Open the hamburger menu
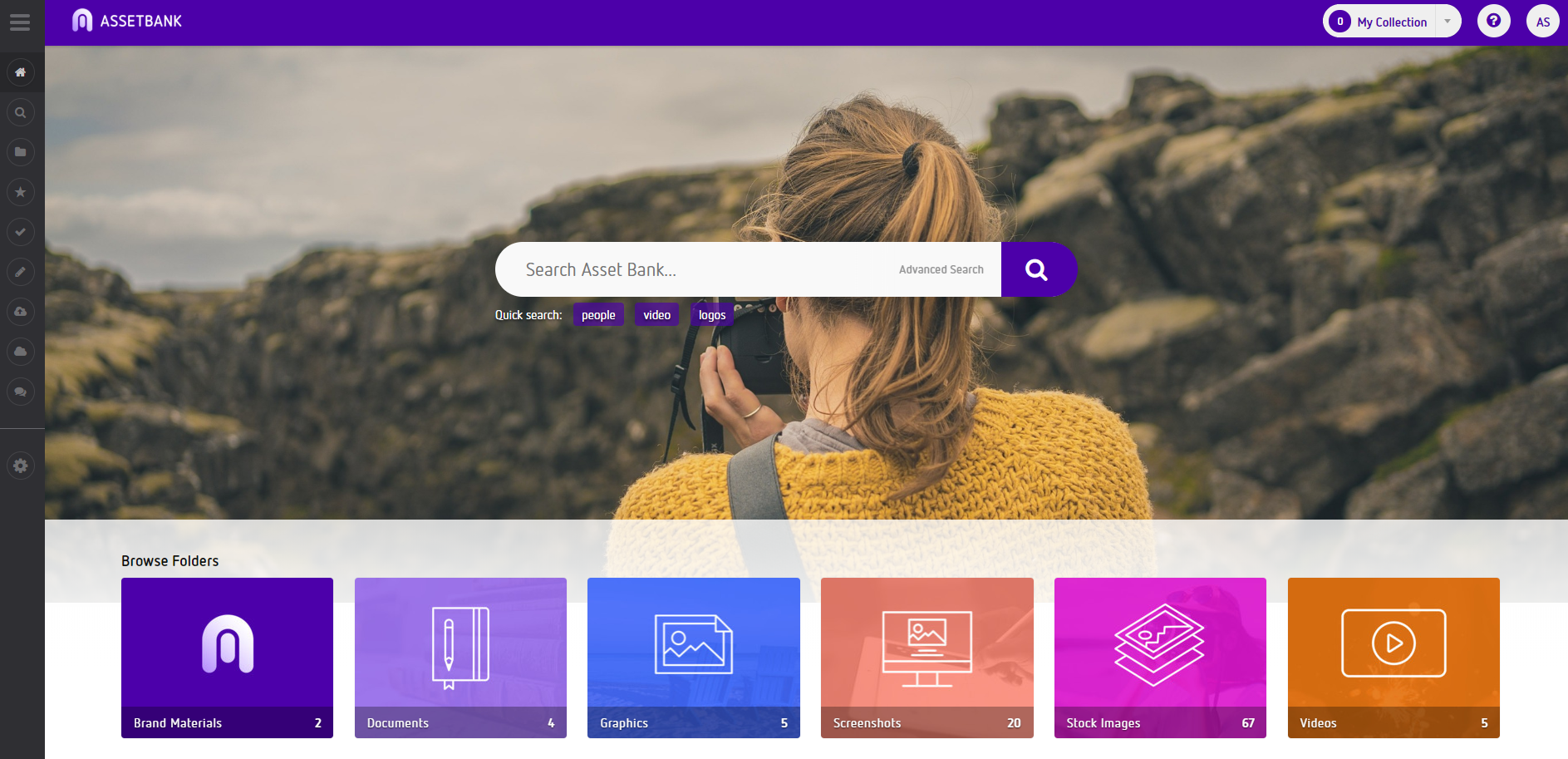Screen dimensions: 1568x759 [20, 22]
